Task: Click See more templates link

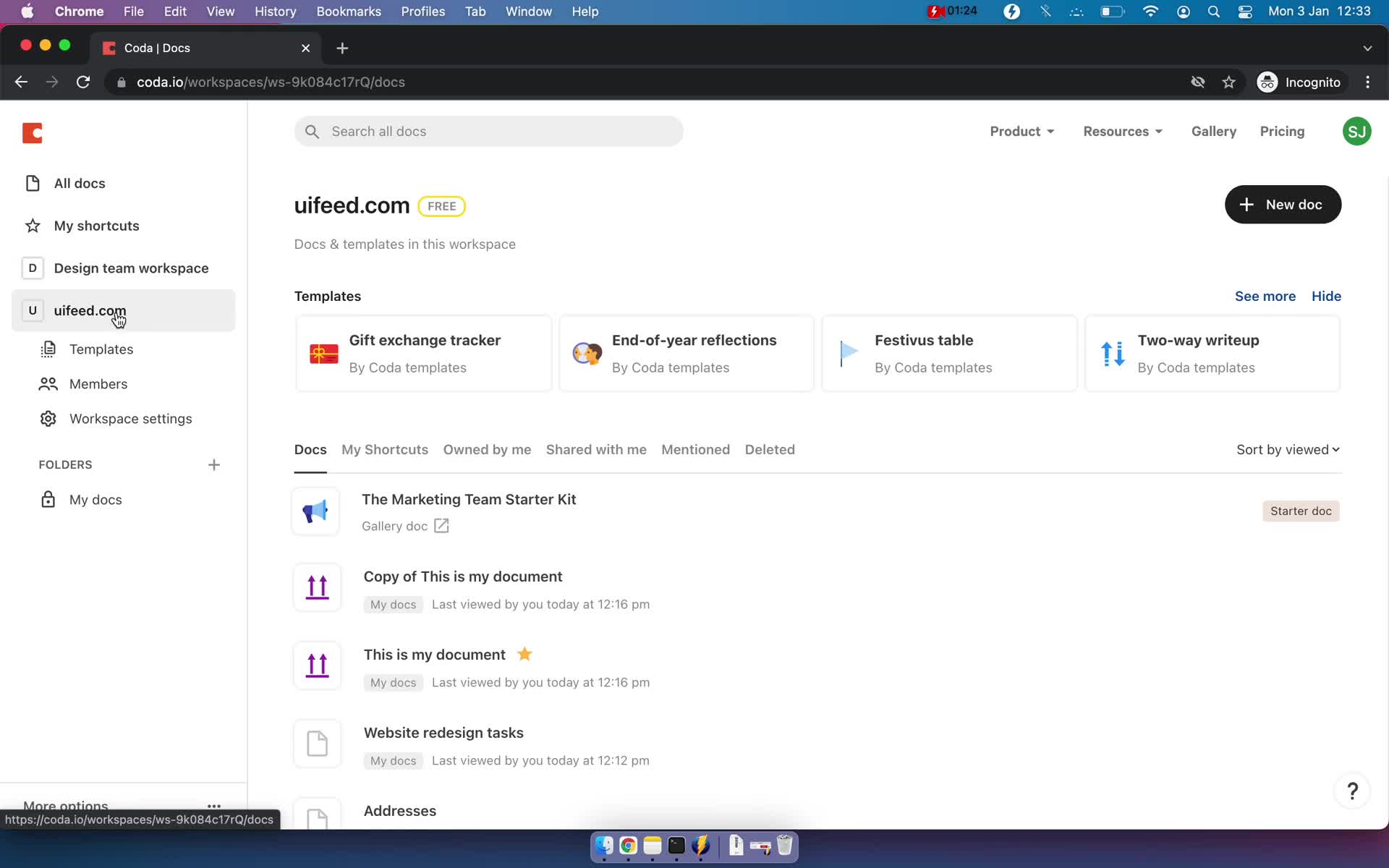Action: coord(1265,296)
